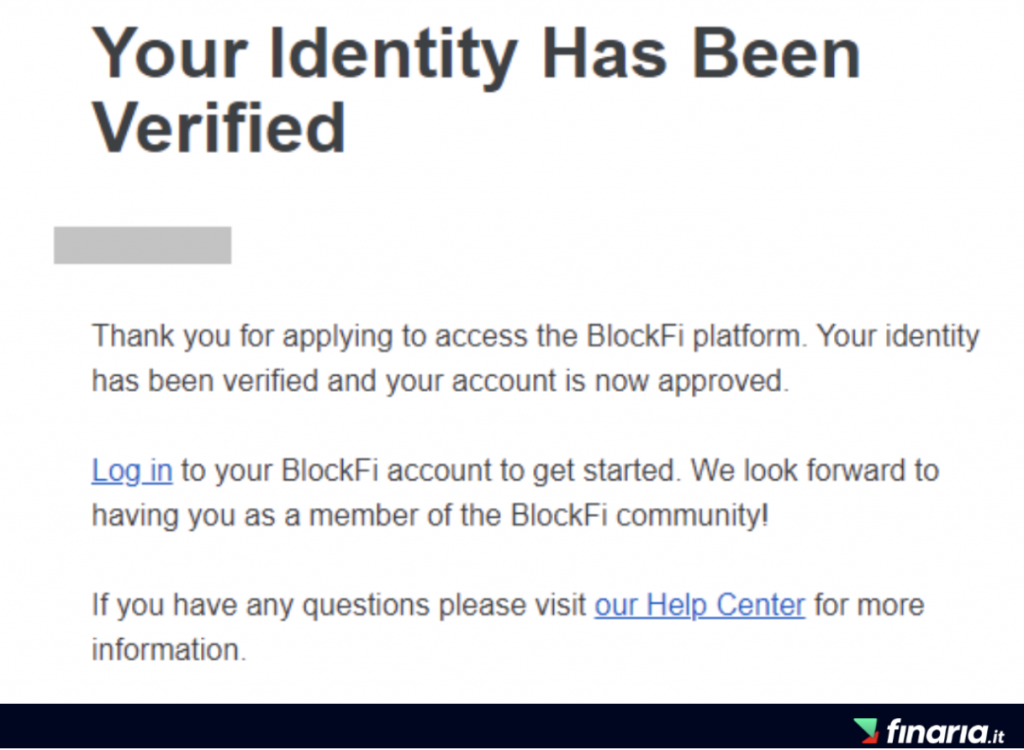Screen dimensions: 1024x750
Task: Click the word "Verified" in the heading
Action: click(219, 128)
